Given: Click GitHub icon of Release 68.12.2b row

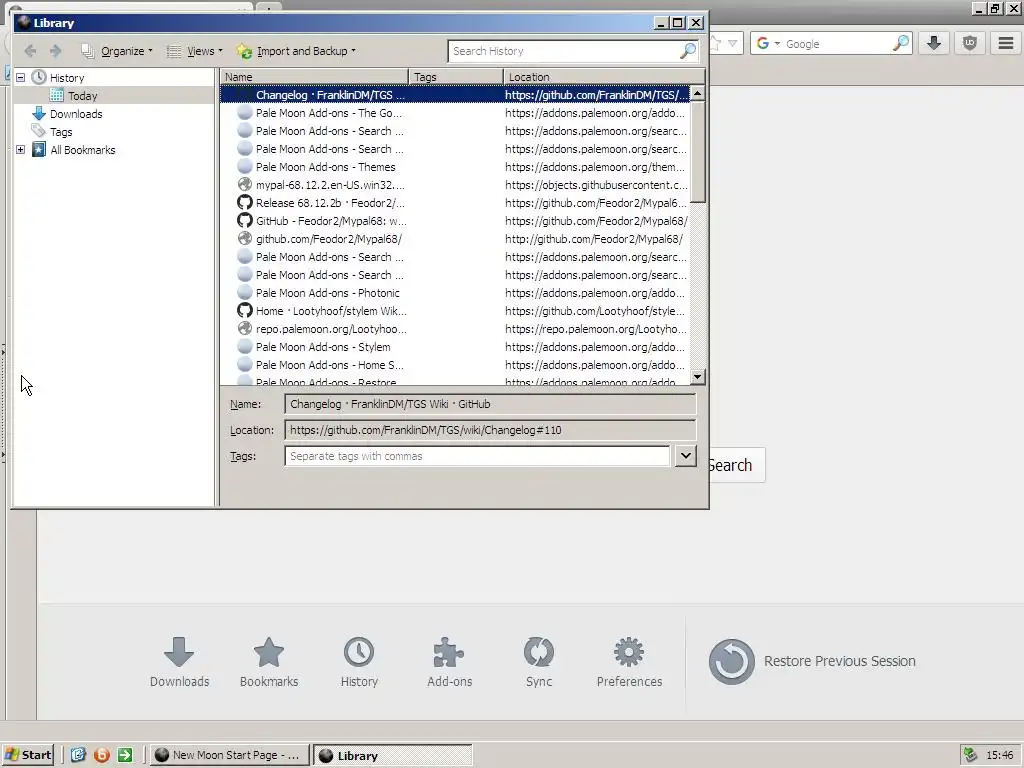Looking at the screenshot, I should (245, 202).
